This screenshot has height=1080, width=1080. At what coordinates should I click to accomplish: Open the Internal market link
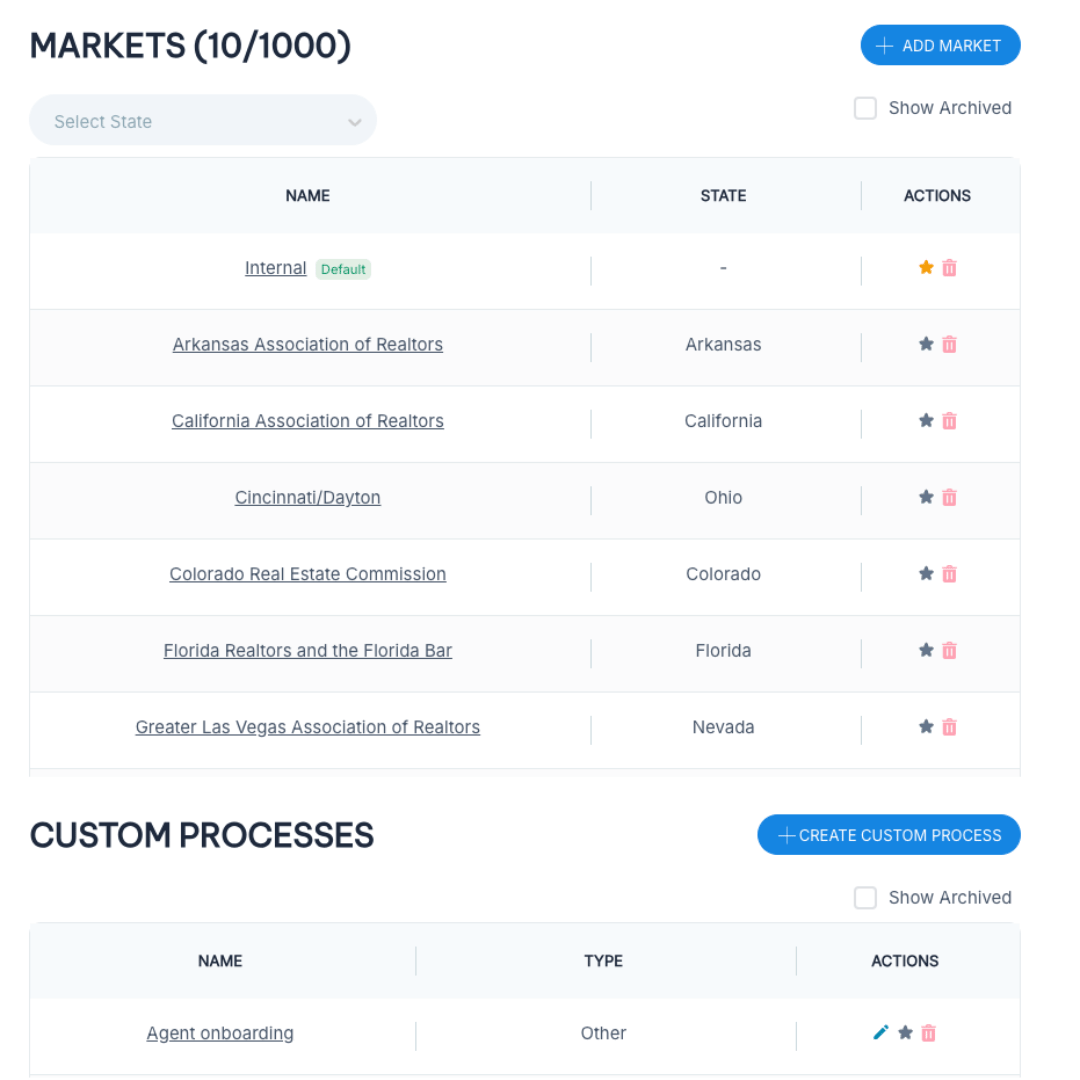[x=276, y=268]
